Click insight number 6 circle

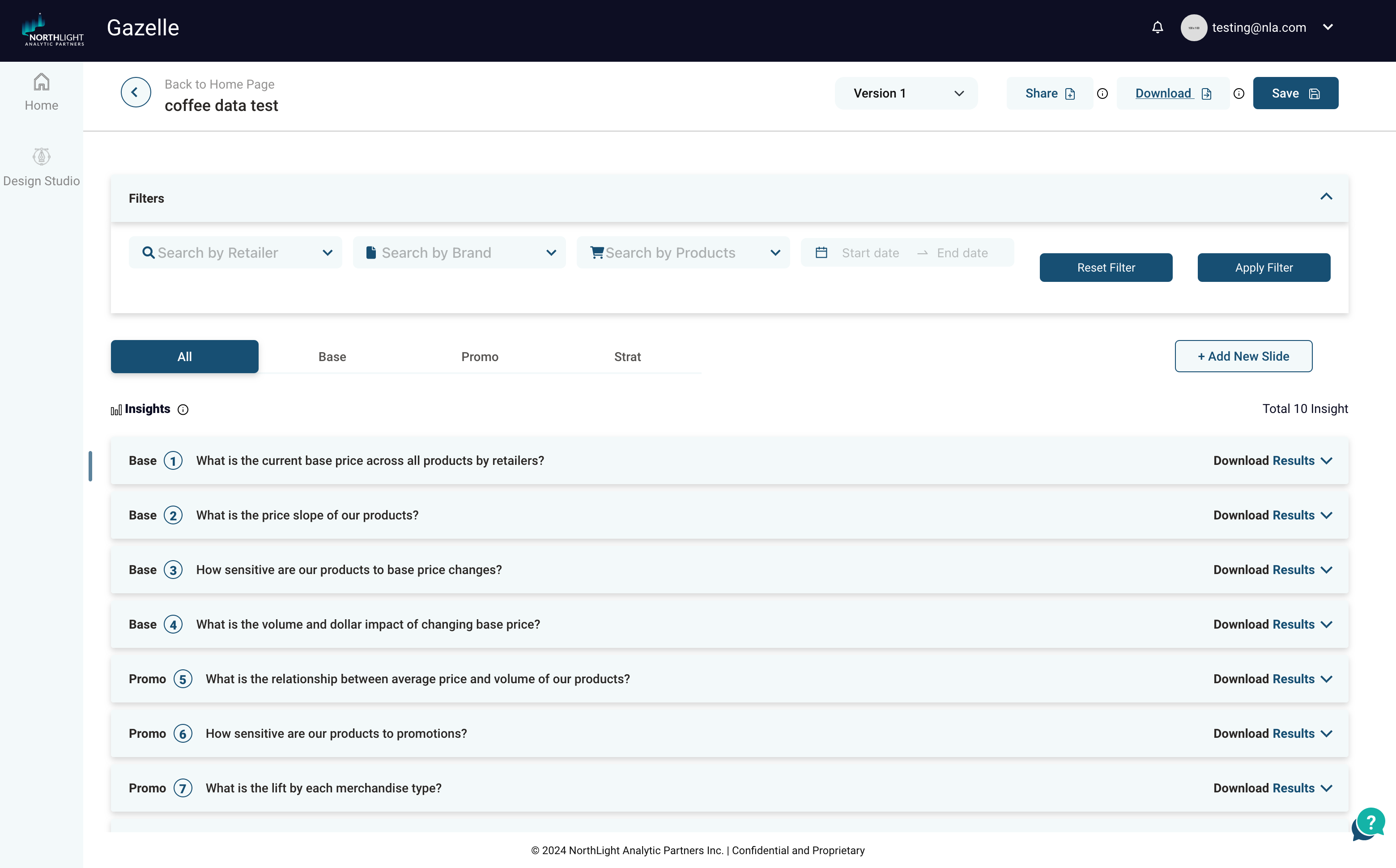(183, 734)
